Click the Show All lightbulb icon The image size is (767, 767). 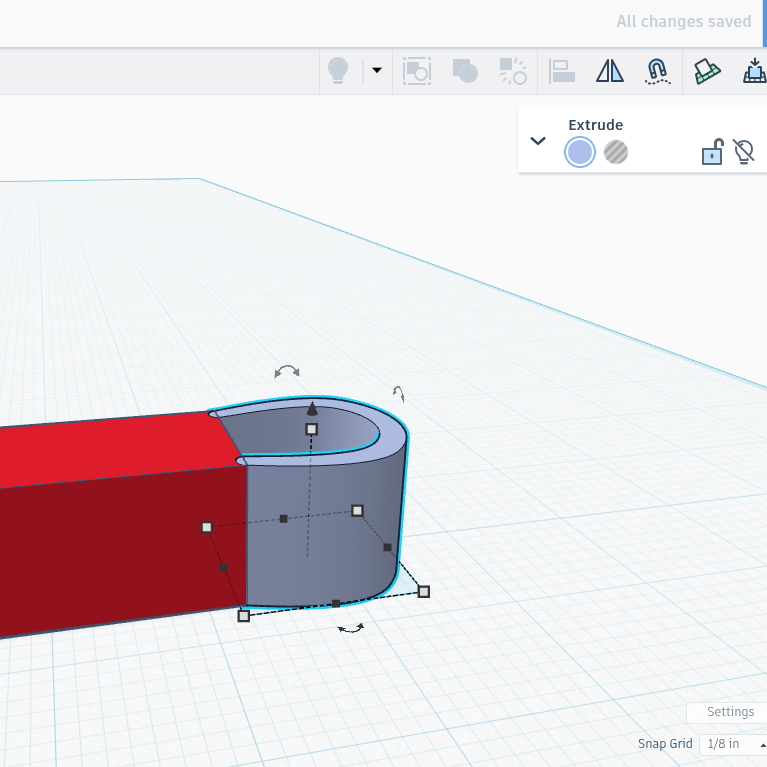(x=338, y=70)
